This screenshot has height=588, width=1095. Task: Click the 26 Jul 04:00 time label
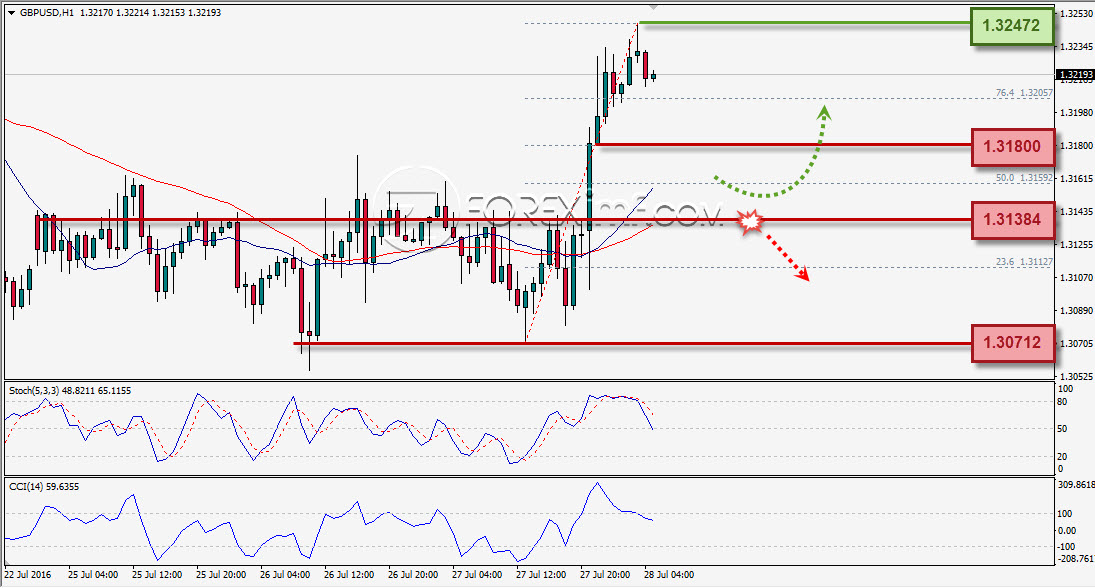pyautogui.click(x=285, y=575)
